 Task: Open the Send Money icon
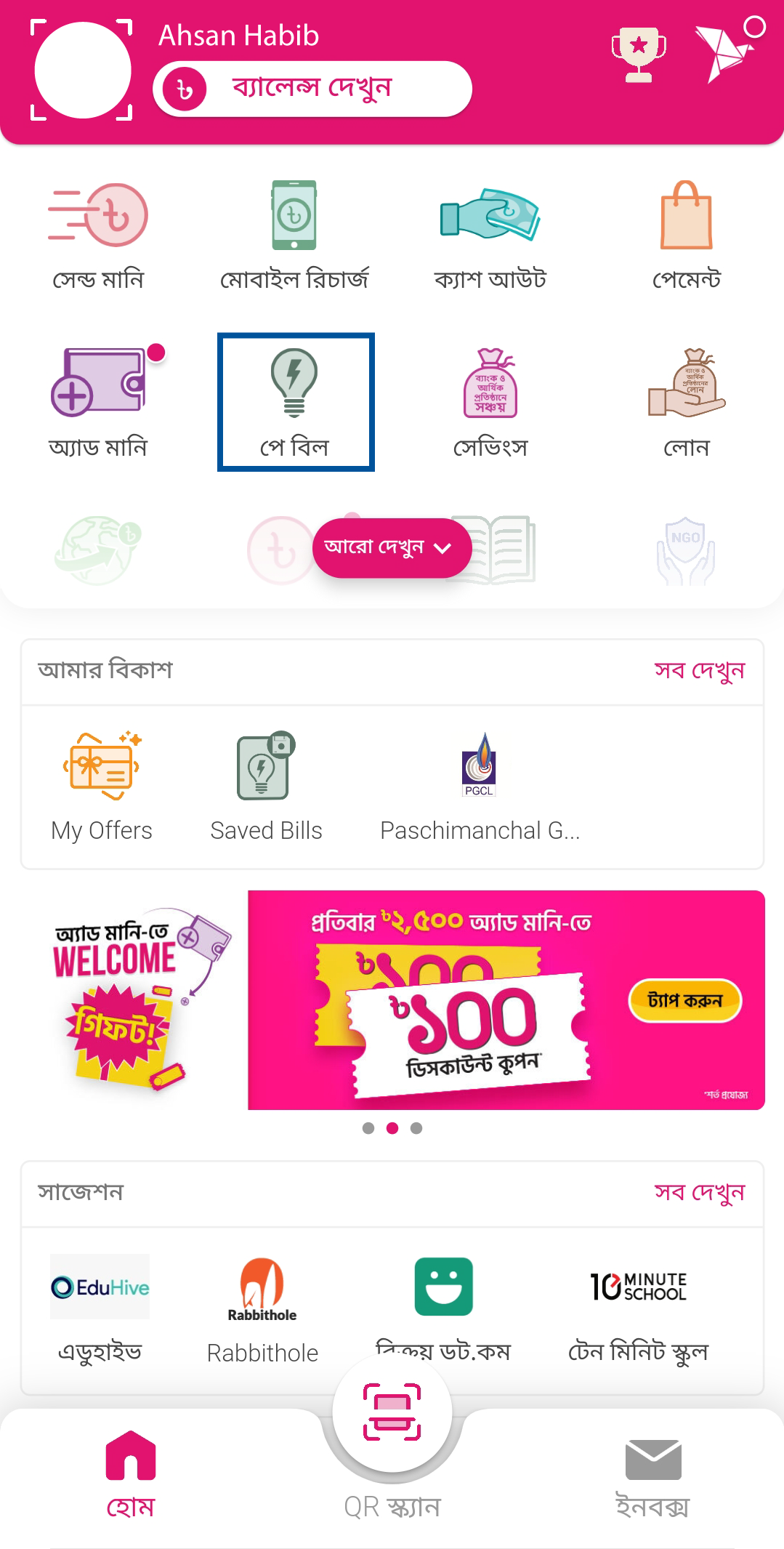98,214
